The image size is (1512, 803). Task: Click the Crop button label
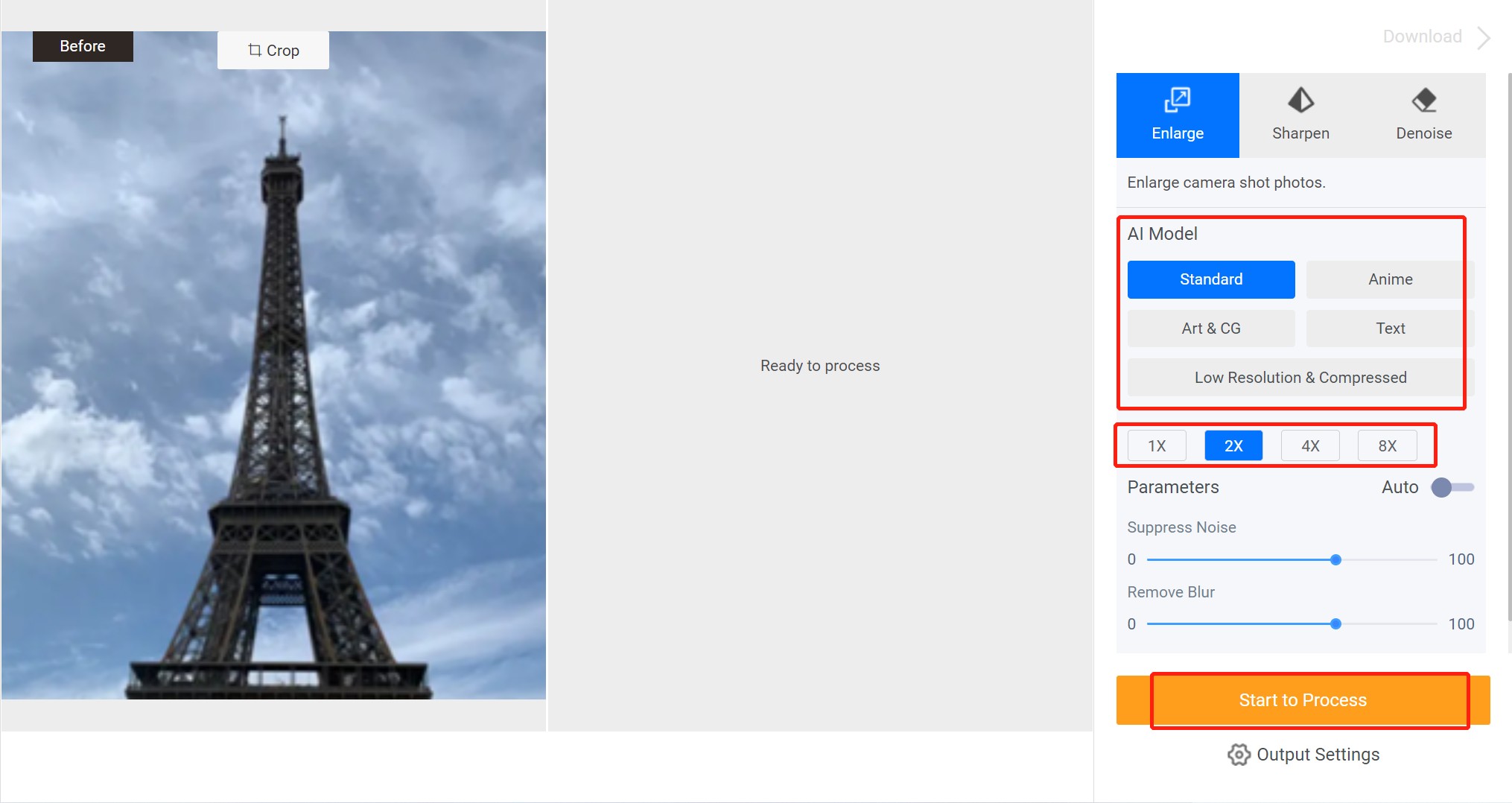283,51
